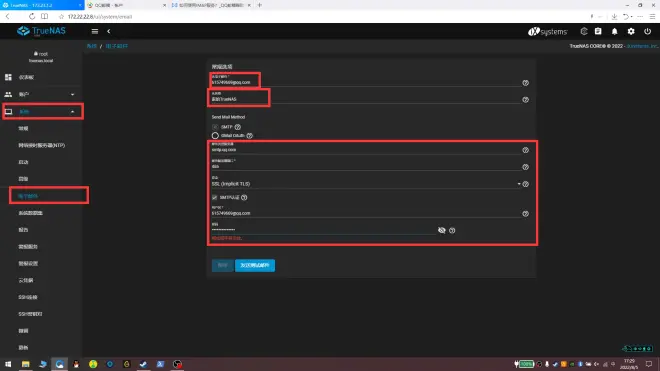This screenshot has height=371, width=660.
Task: Toggle the sidebar hamburger menu
Action: tap(95, 31)
